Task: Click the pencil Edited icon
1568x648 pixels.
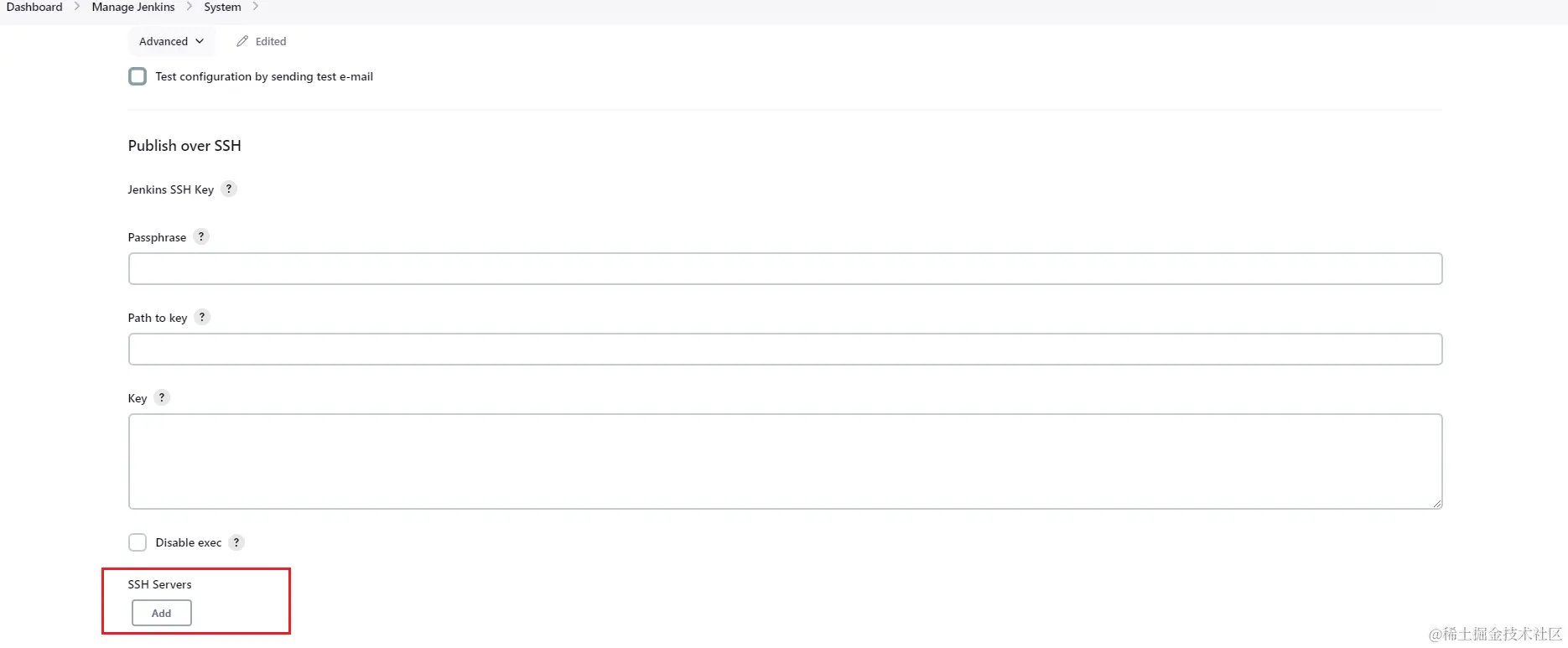Action: point(242,41)
